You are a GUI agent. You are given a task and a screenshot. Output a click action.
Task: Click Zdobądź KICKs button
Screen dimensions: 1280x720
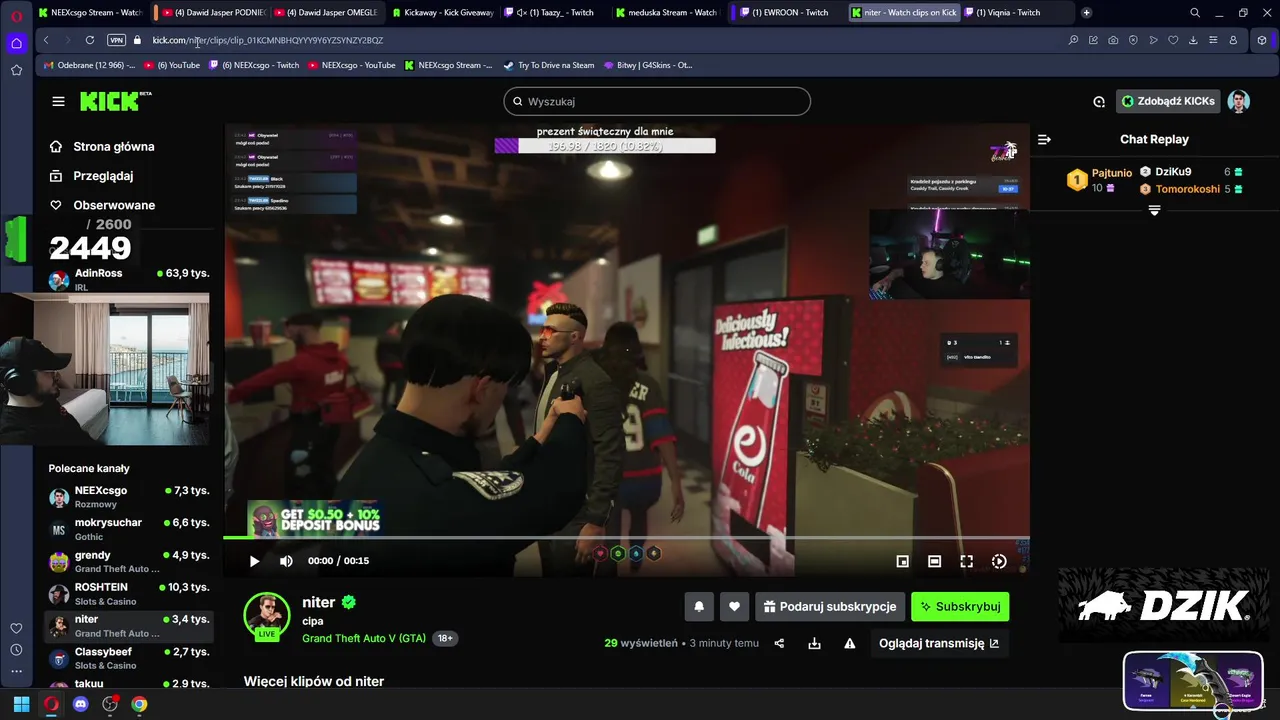point(1166,101)
